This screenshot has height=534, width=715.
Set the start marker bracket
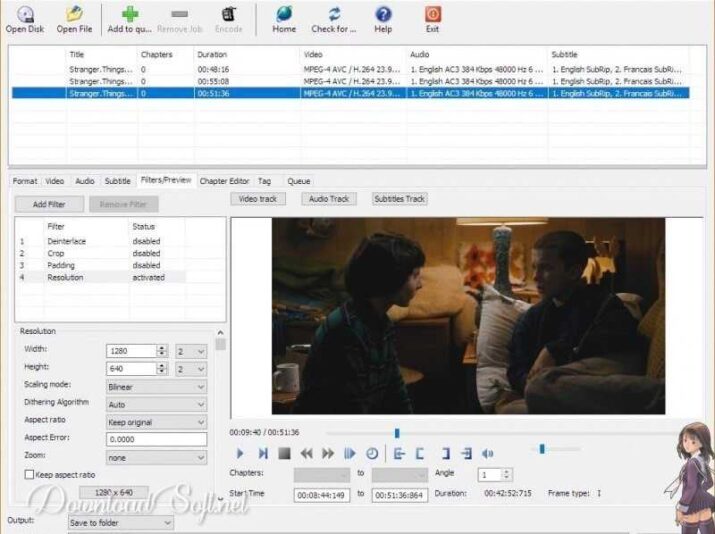coord(420,453)
